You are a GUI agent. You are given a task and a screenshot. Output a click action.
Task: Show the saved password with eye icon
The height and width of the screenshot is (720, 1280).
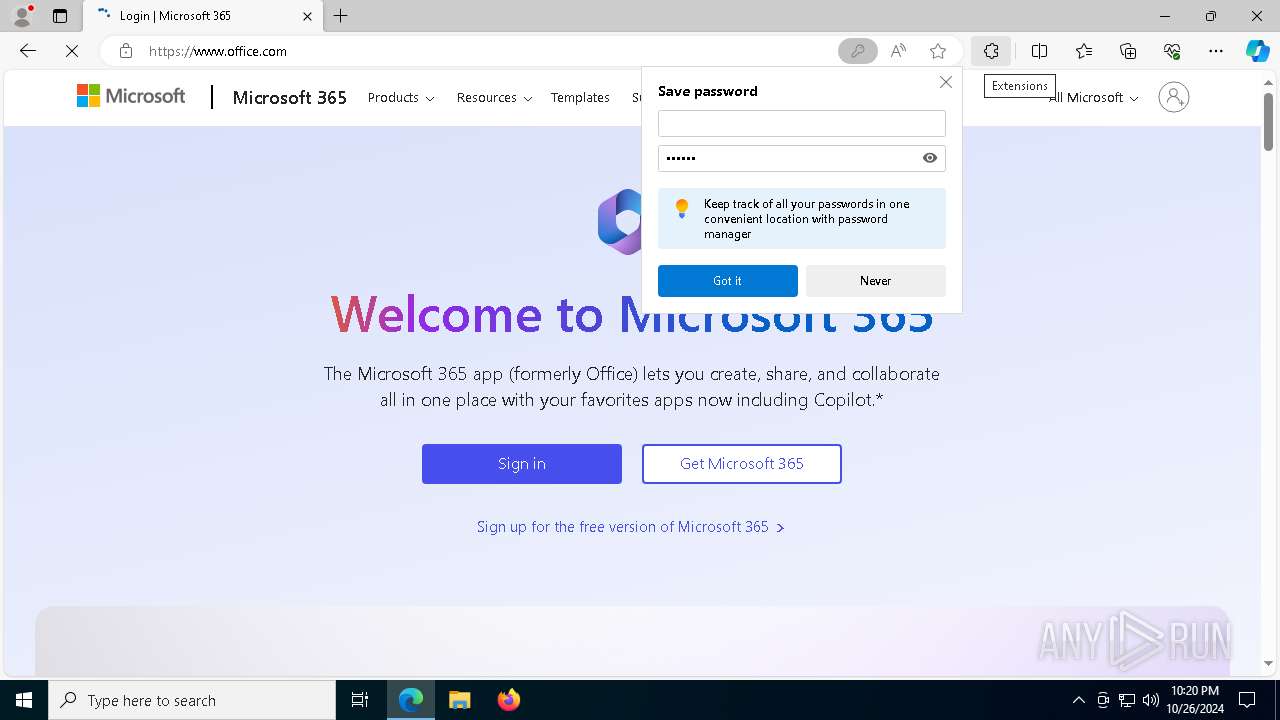pos(930,158)
